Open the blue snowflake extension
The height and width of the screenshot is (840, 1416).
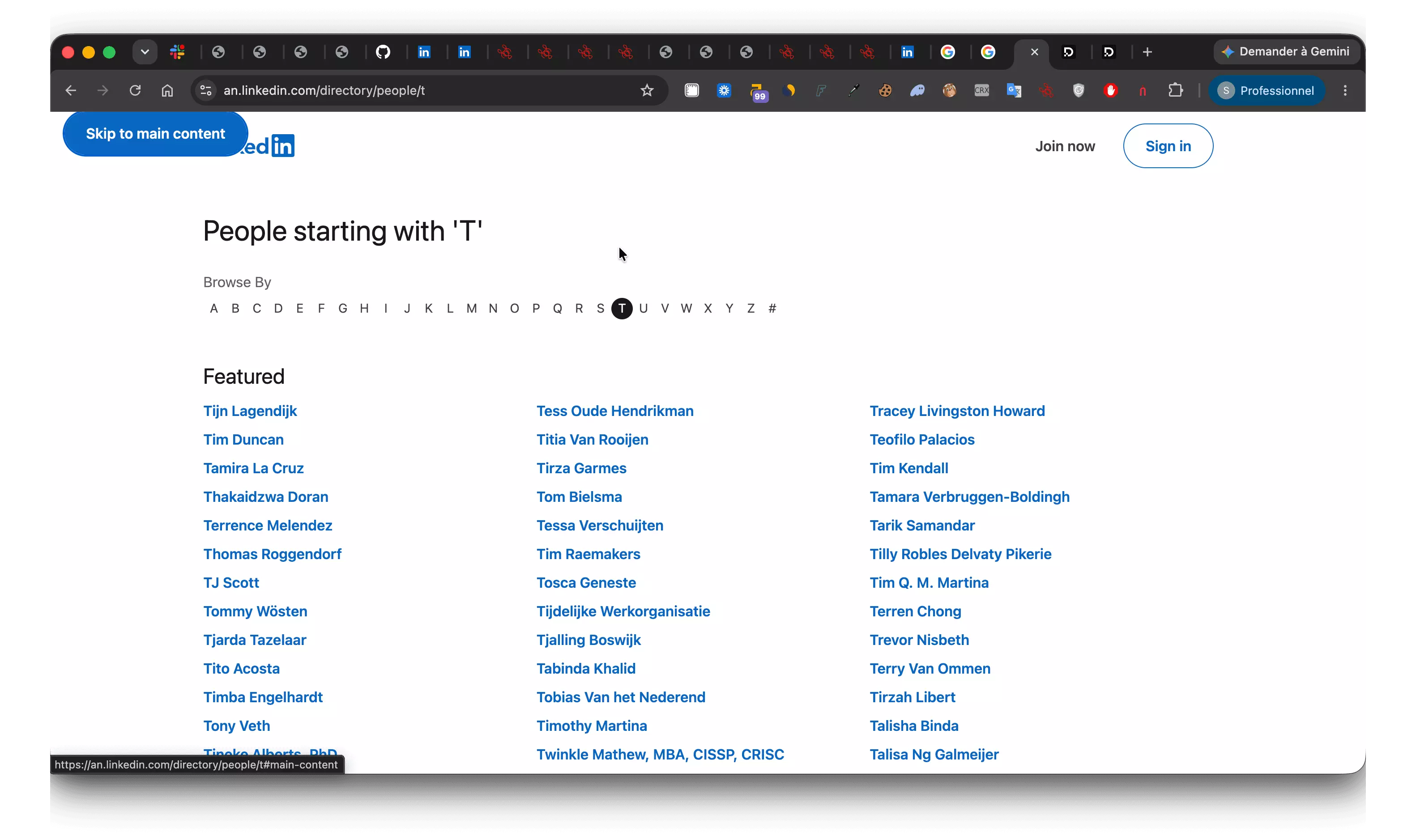click(724, 90)
